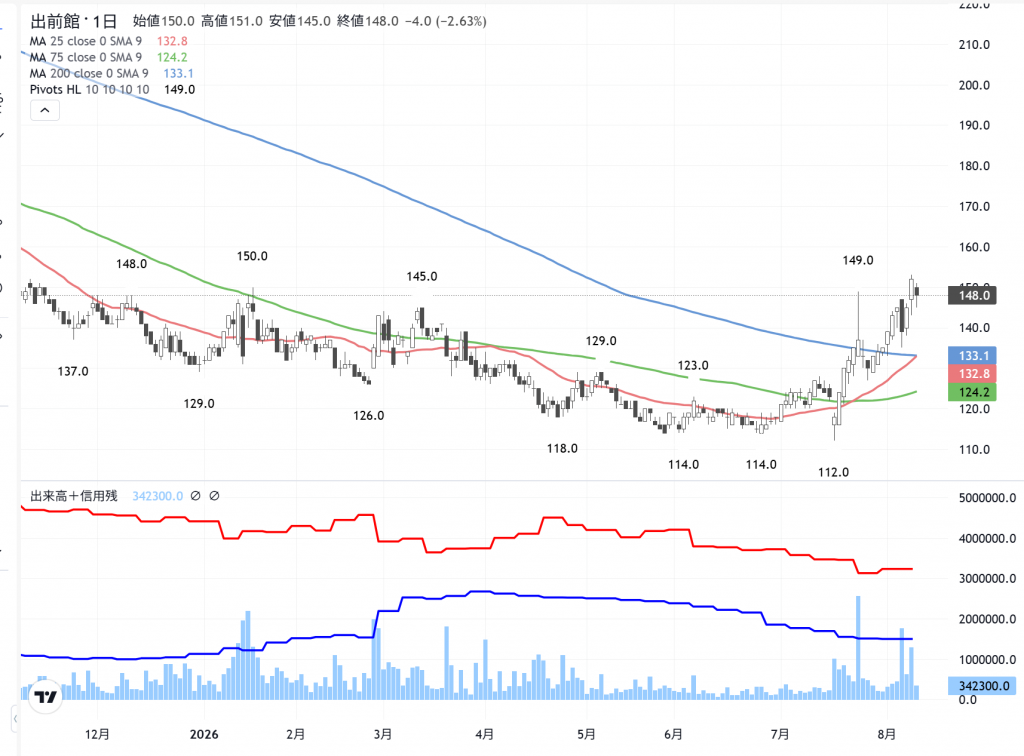The width and height of the screenshot is (1024, 756).
Task: Click the pivot low label 118.0
Action: click(562, 449)
